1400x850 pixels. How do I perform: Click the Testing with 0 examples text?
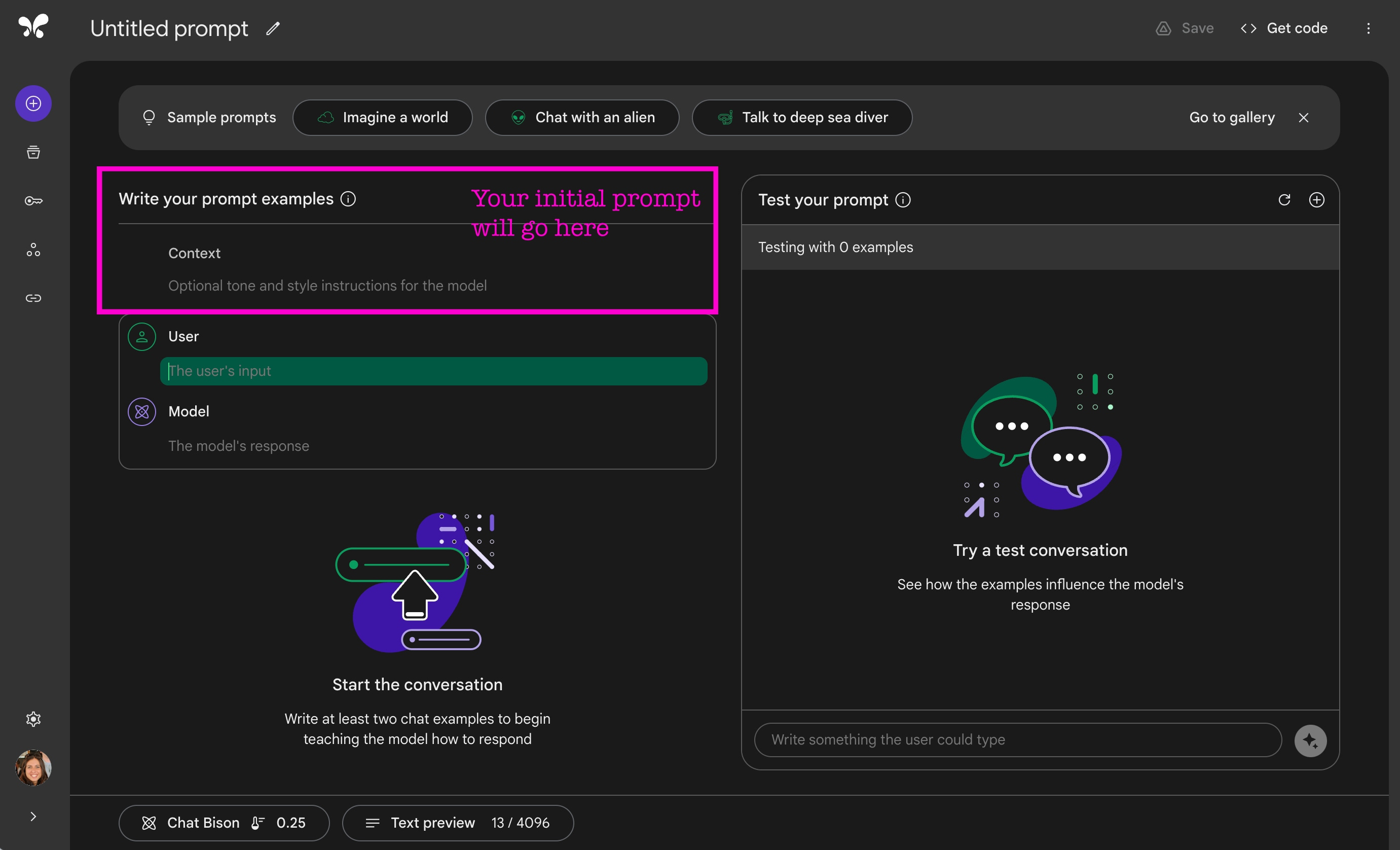[835, 247]
